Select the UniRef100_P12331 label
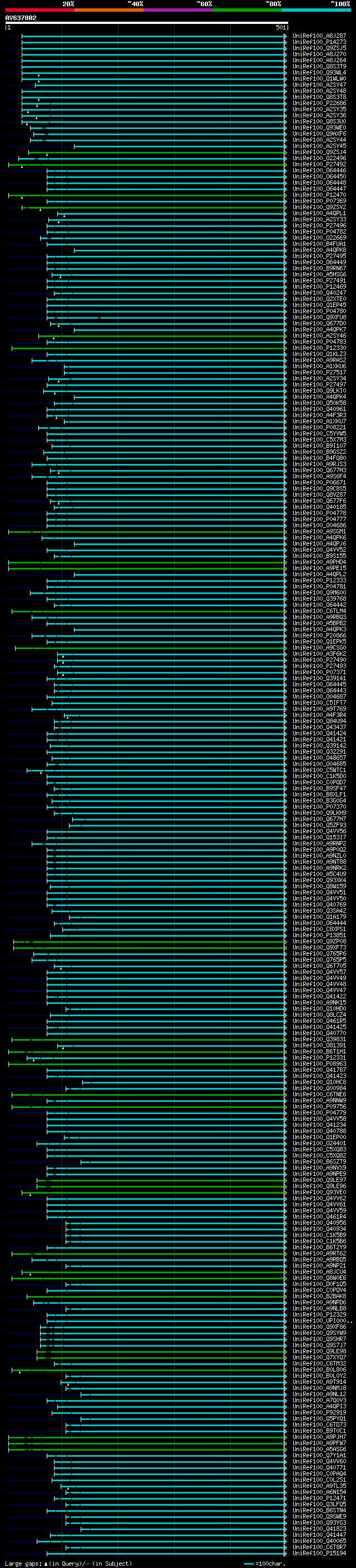Screen dimensions: 356x1568 tap(319, 1058)
